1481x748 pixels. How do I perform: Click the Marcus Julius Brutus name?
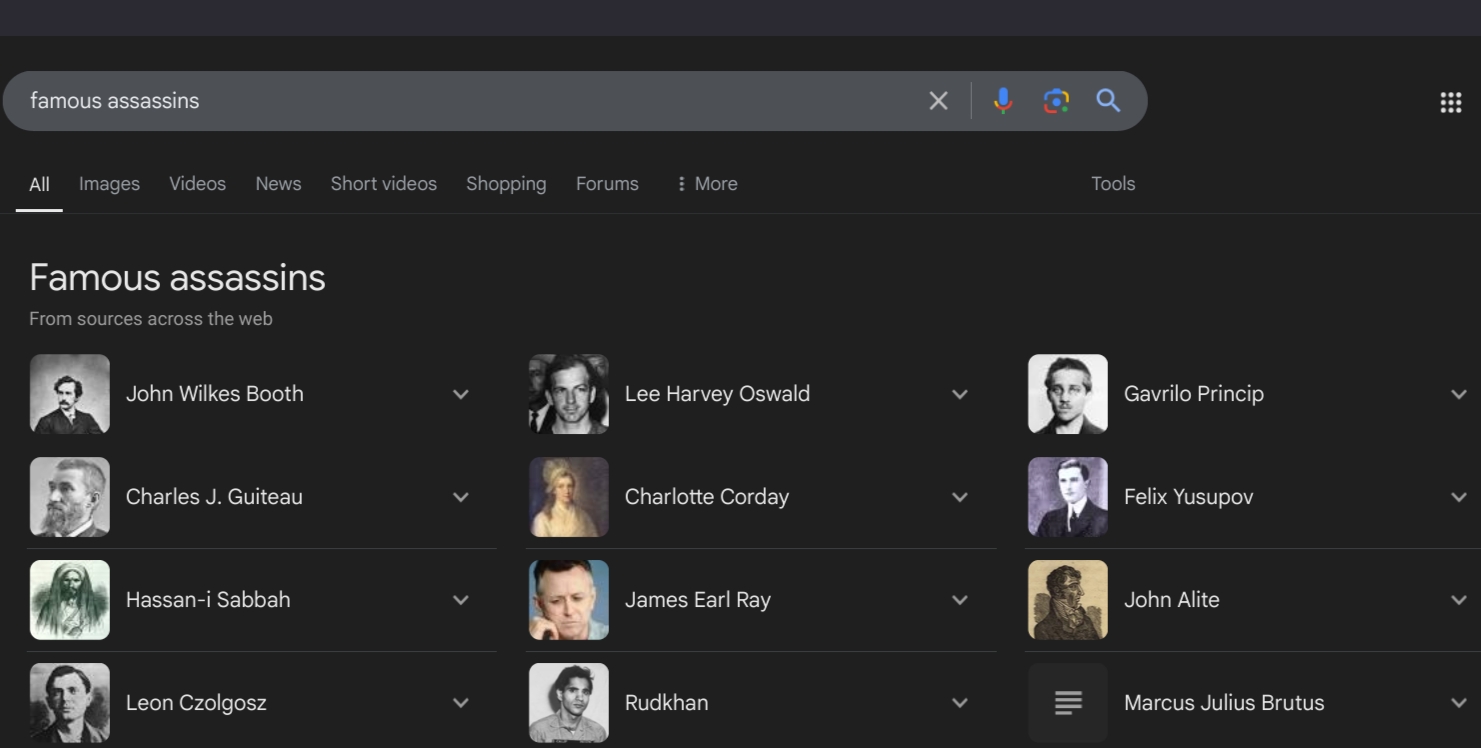coord(1224,703)
